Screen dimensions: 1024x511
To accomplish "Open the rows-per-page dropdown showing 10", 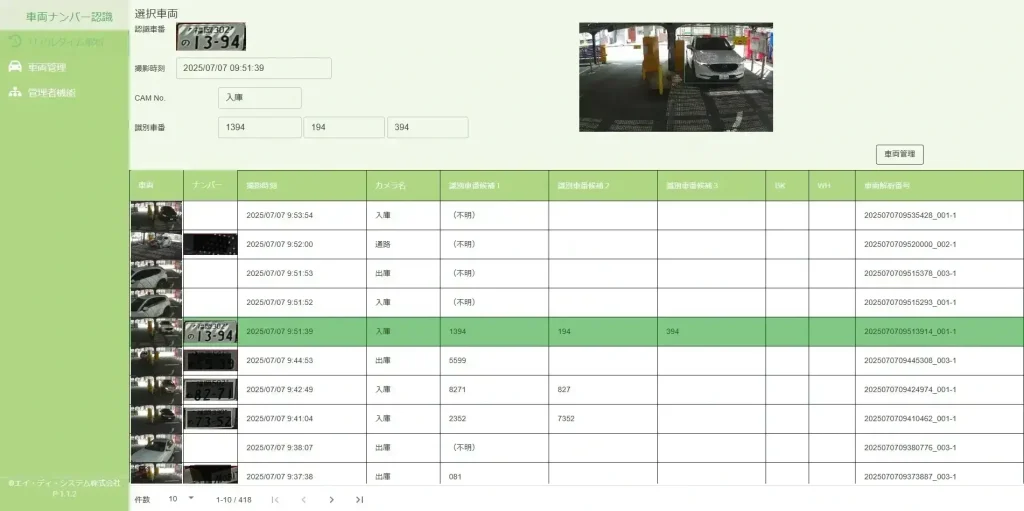I will pyautogui.click(x=181, y=498).
